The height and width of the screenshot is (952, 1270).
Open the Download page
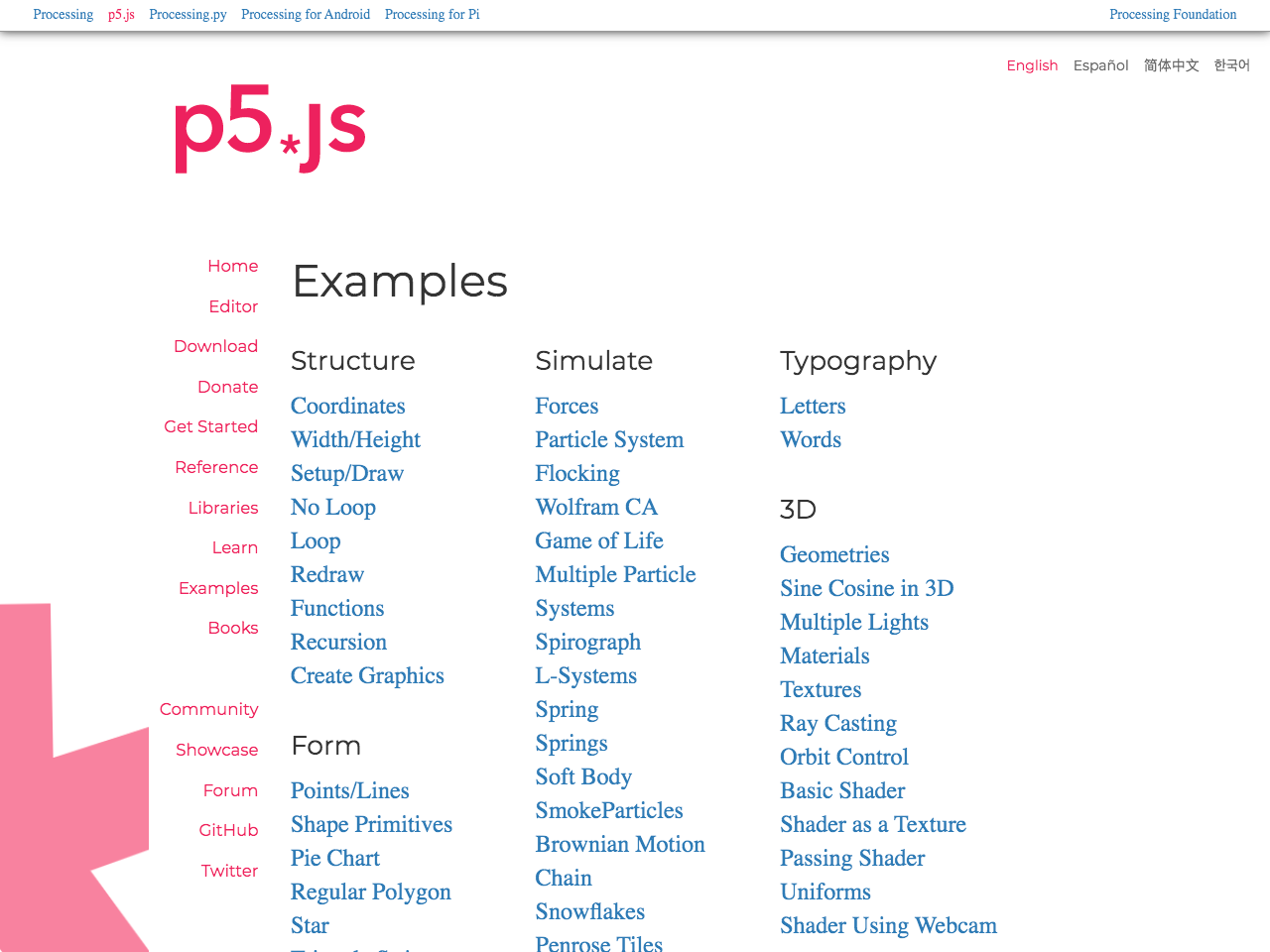point(215,346)
